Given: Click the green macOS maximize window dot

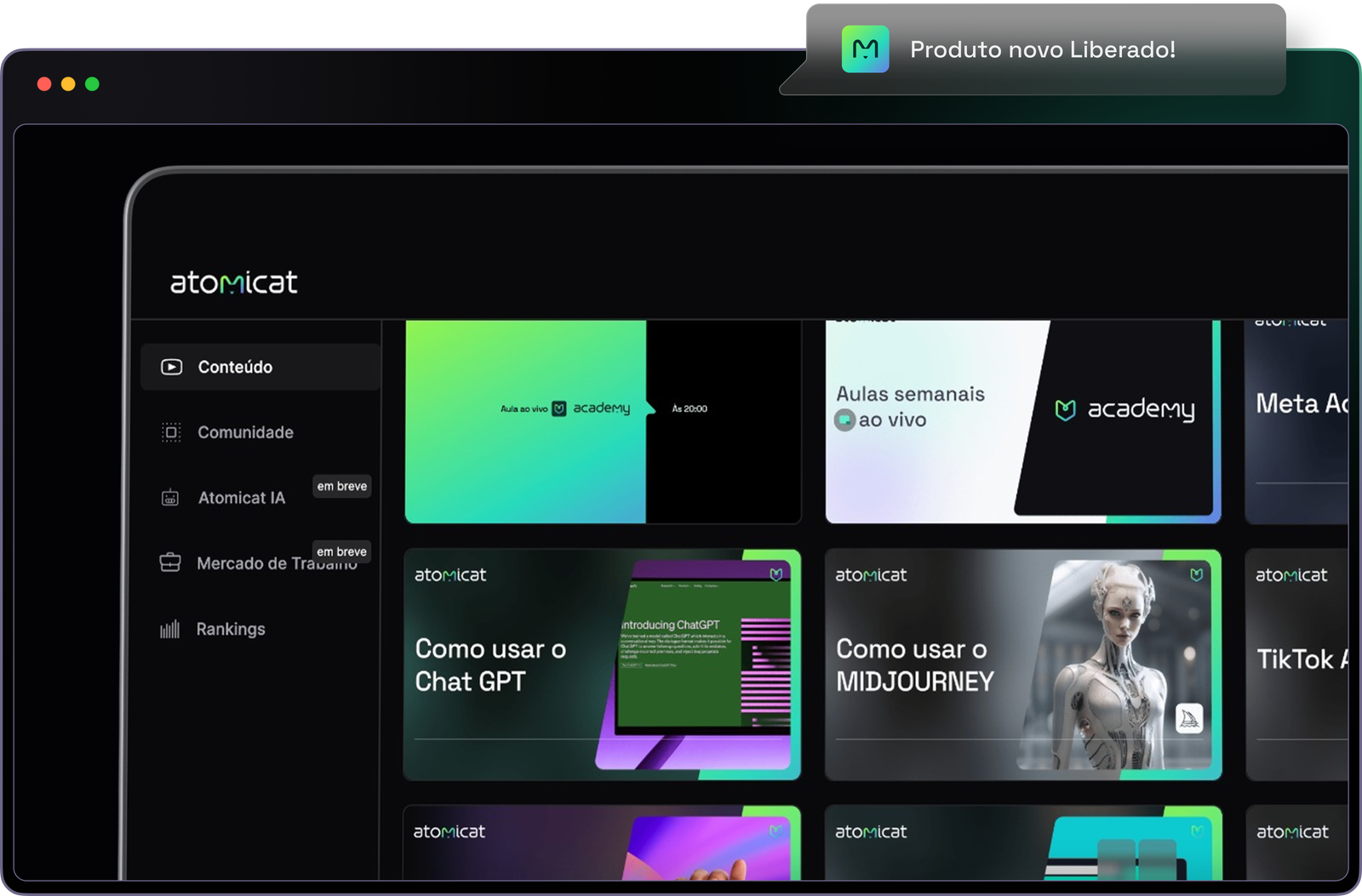Looking at the screenshot, I should tap(92, 83).
